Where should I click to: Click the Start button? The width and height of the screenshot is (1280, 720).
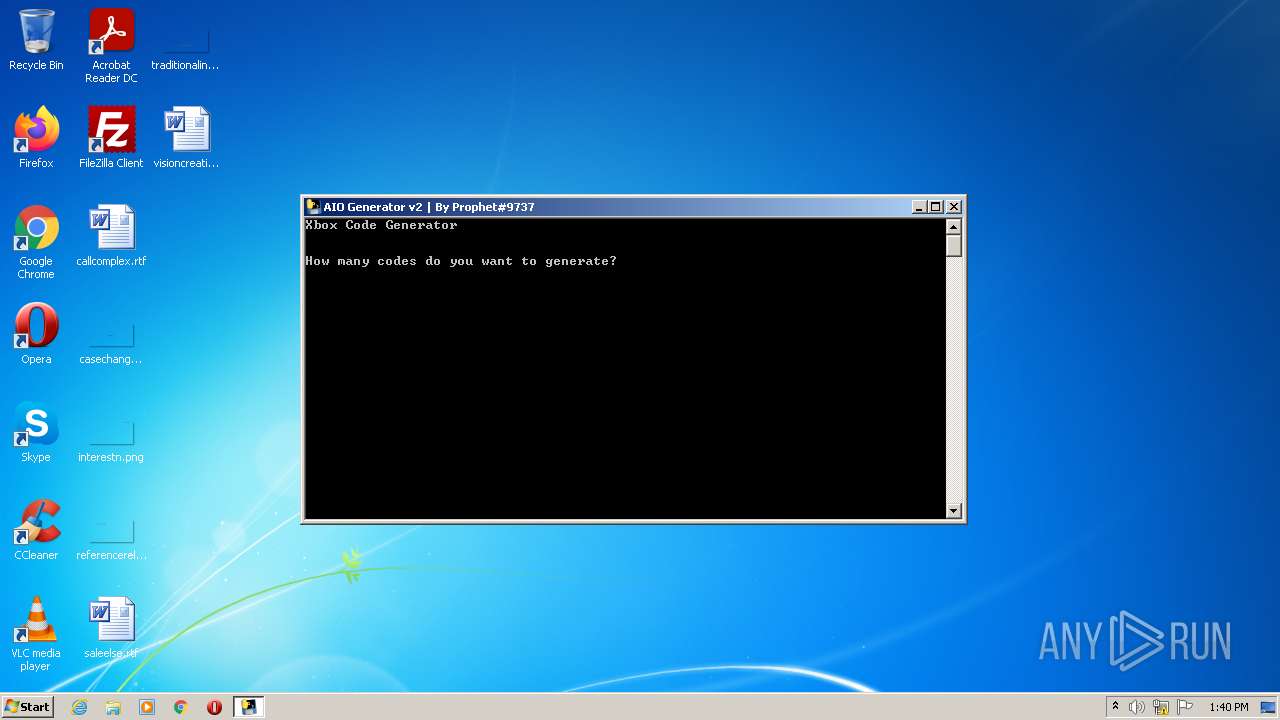pyautogui.click(x=27, y=707)
